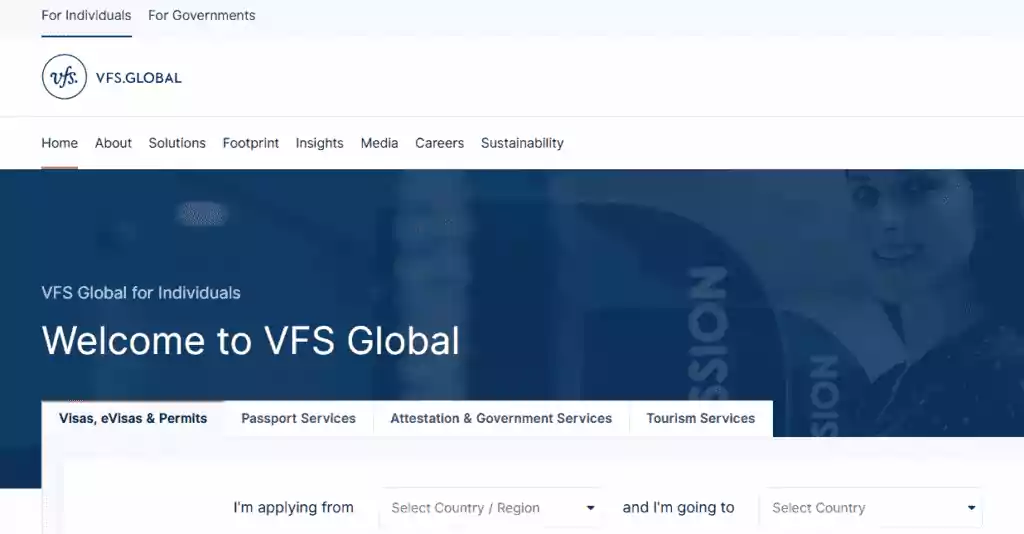Open the destination Select Country dropdown
Viewport: 1024px width, 534px height.
click(871, 508)
